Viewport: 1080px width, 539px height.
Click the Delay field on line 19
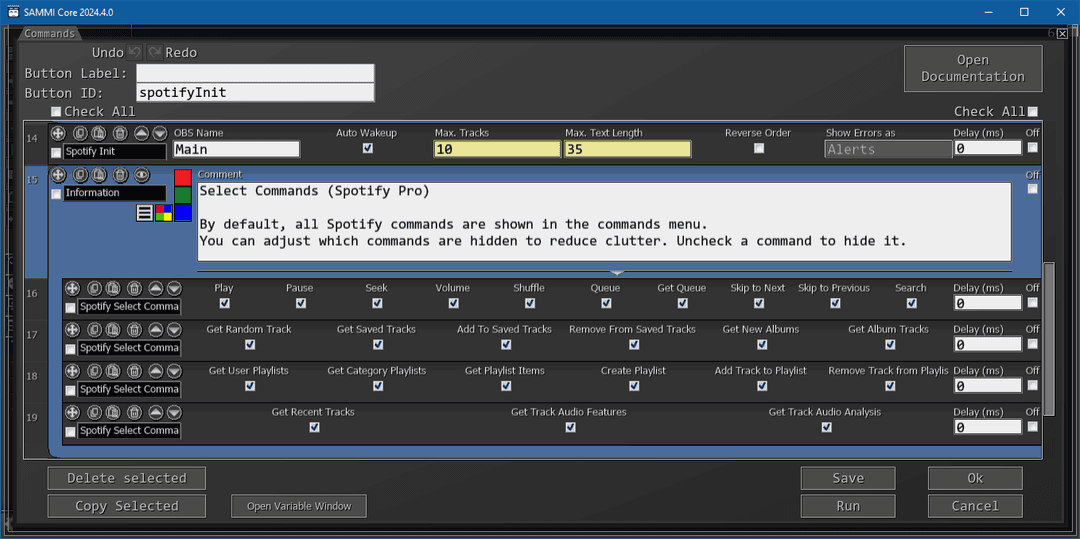coord(988,427)
